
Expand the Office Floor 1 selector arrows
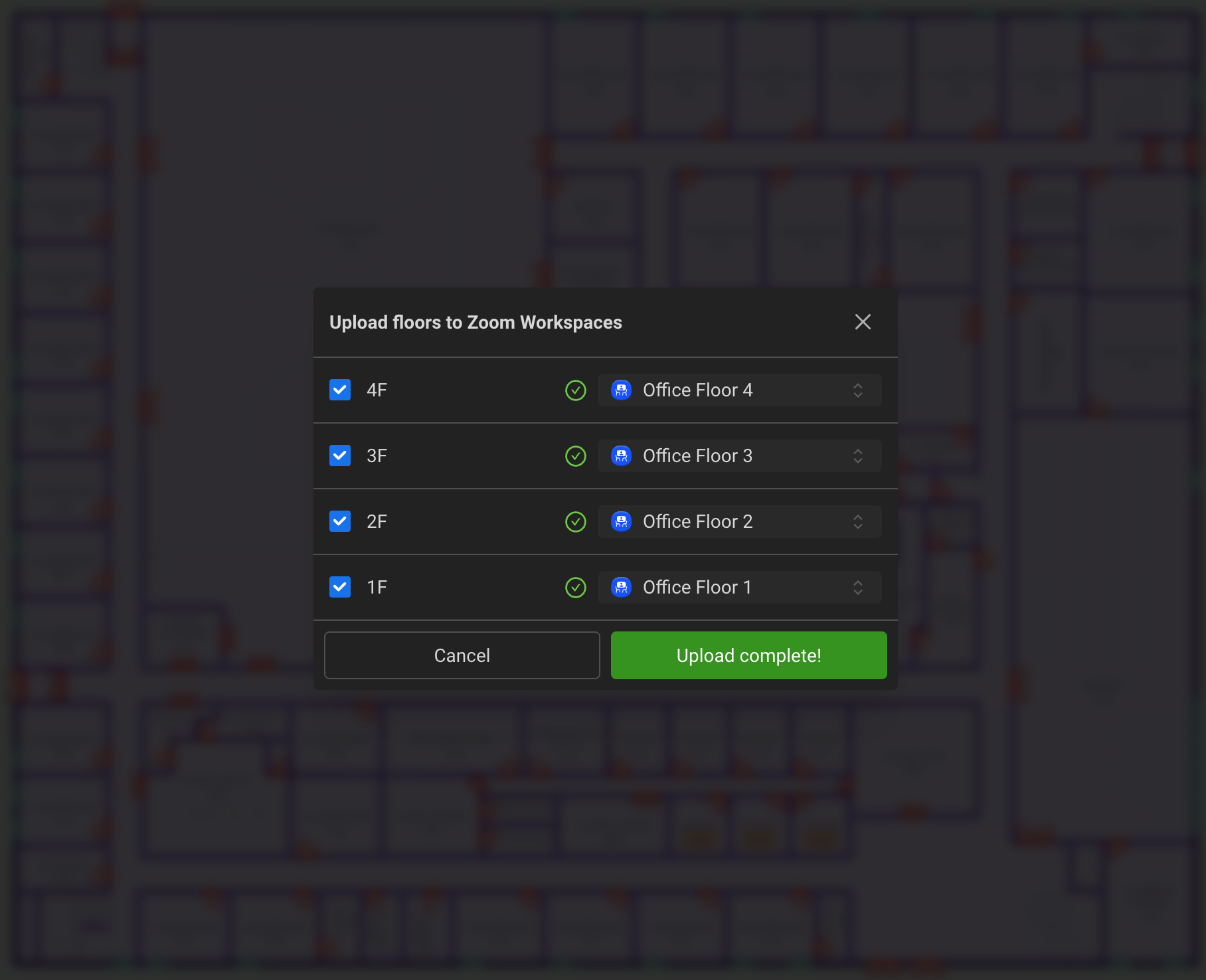tap(857, 588)
